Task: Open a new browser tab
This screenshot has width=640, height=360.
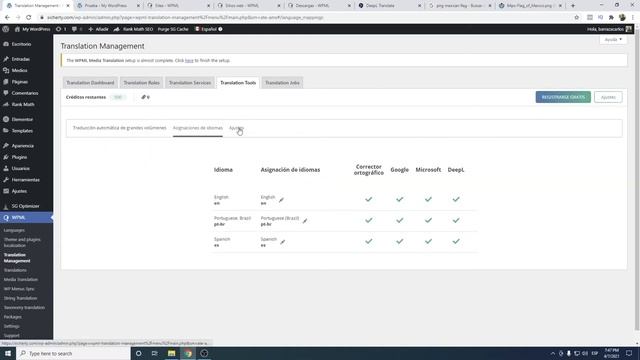Action: click(x=573, y=6)
